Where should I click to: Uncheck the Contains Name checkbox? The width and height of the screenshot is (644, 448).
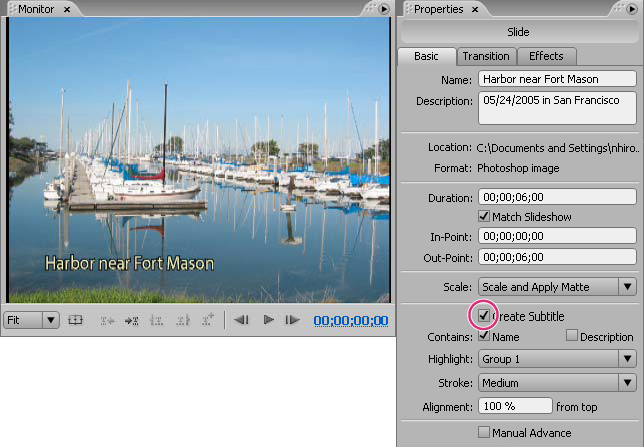tap(484, 336)
